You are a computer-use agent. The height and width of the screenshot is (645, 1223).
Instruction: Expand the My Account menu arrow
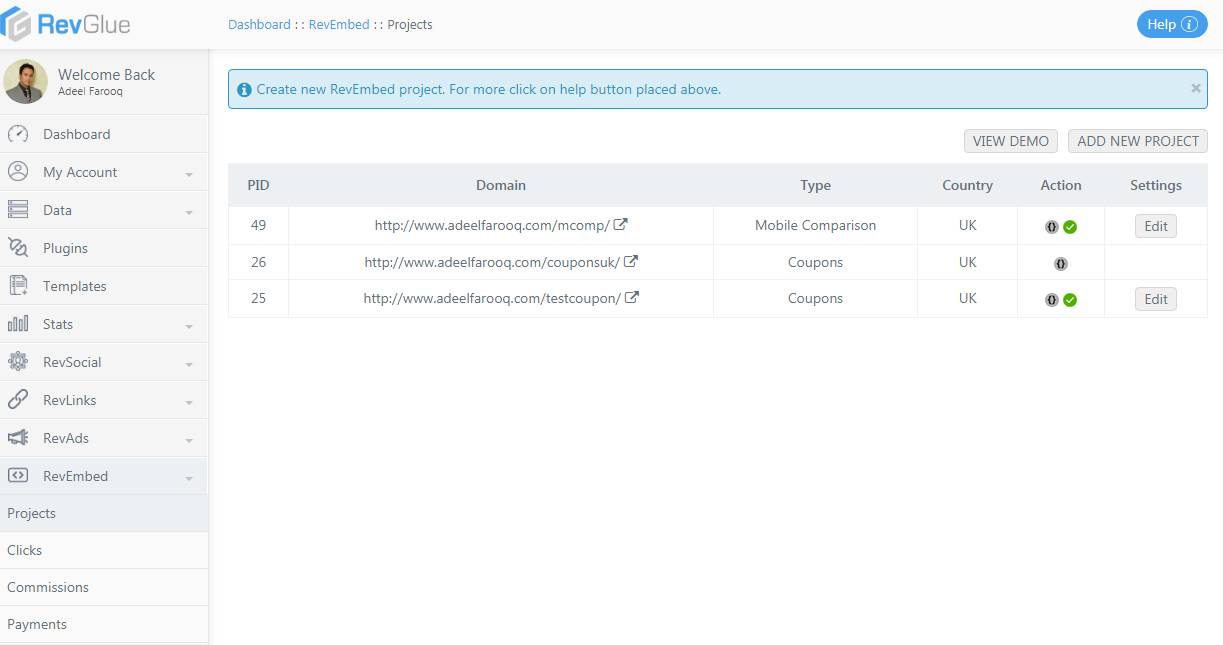coord(189,174)
